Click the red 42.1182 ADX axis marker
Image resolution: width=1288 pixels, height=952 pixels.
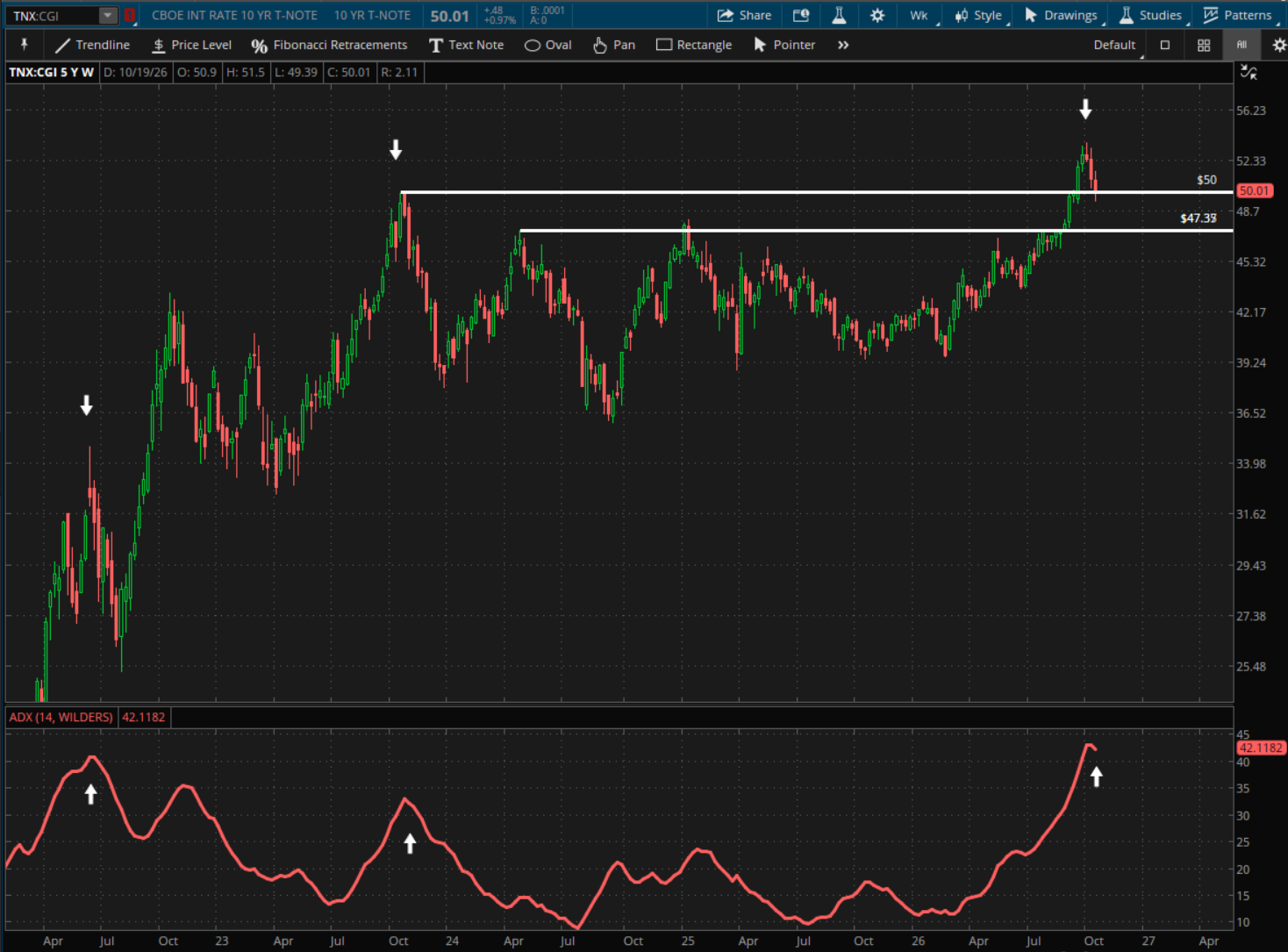pos(1261,748)
